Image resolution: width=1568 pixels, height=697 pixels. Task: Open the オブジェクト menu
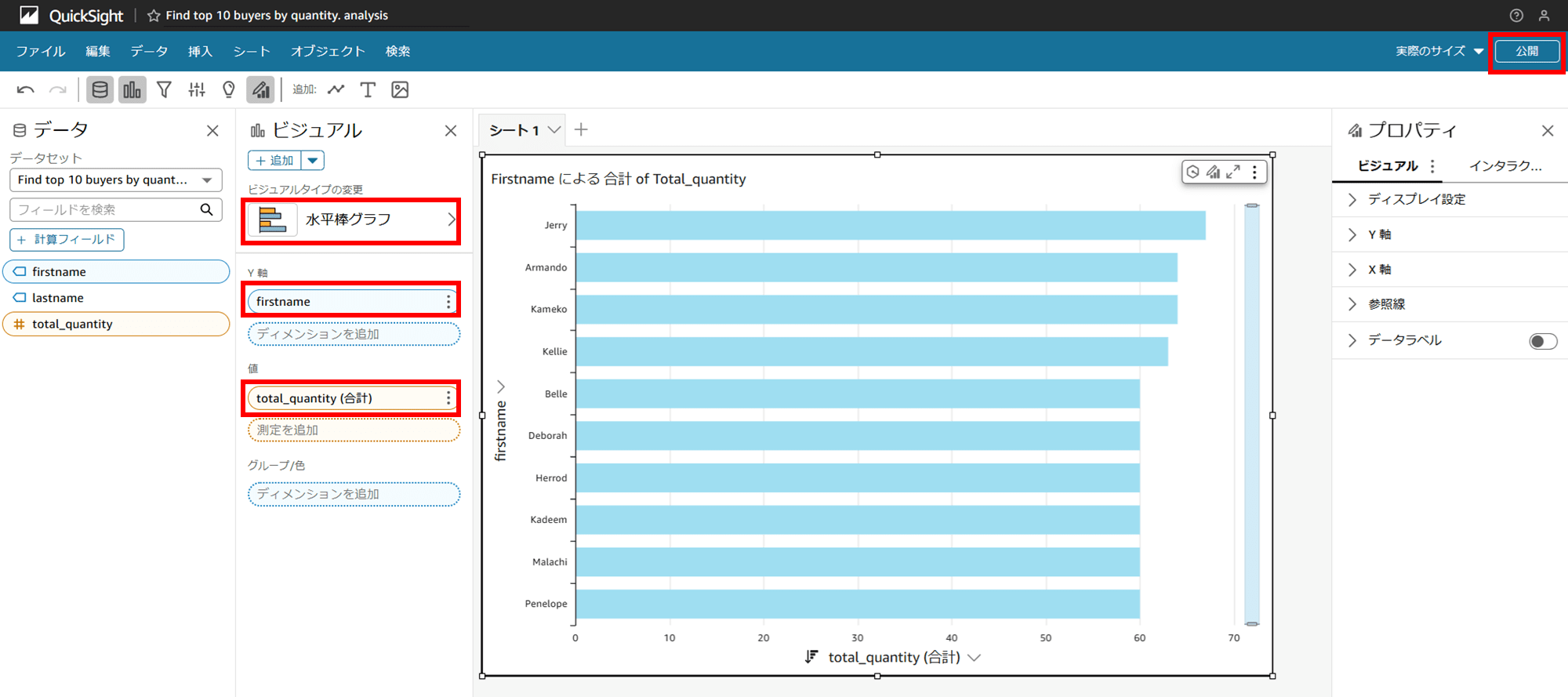328,51
